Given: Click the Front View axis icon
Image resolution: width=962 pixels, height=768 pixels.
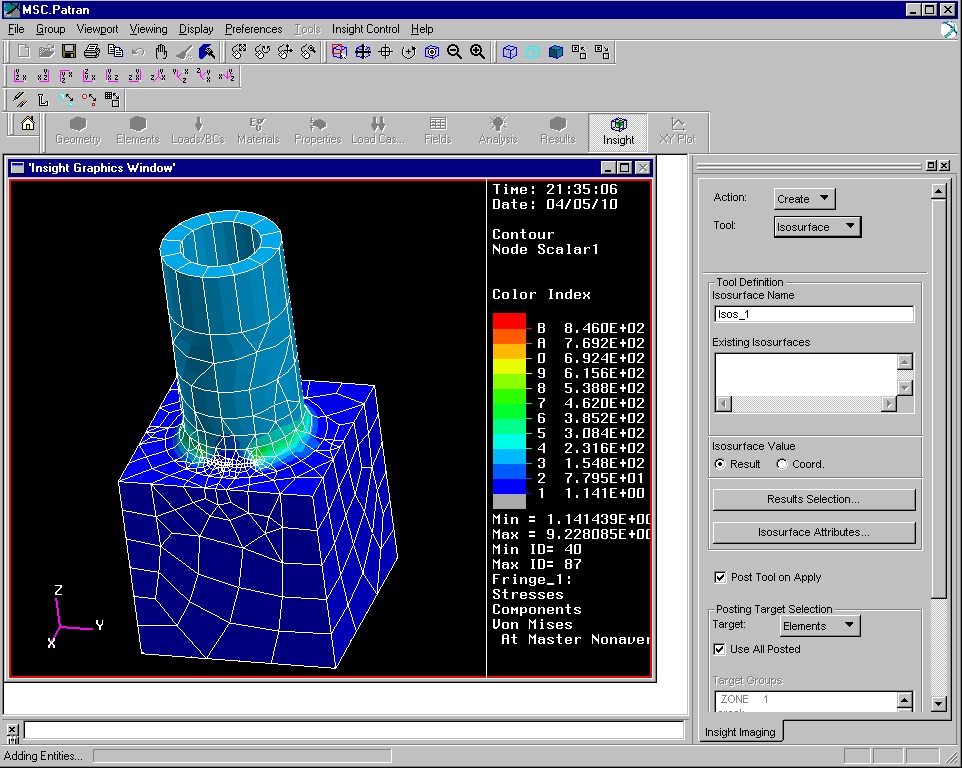Looking at the screenshot, I should pyautogui.click(x=20, y=76).
